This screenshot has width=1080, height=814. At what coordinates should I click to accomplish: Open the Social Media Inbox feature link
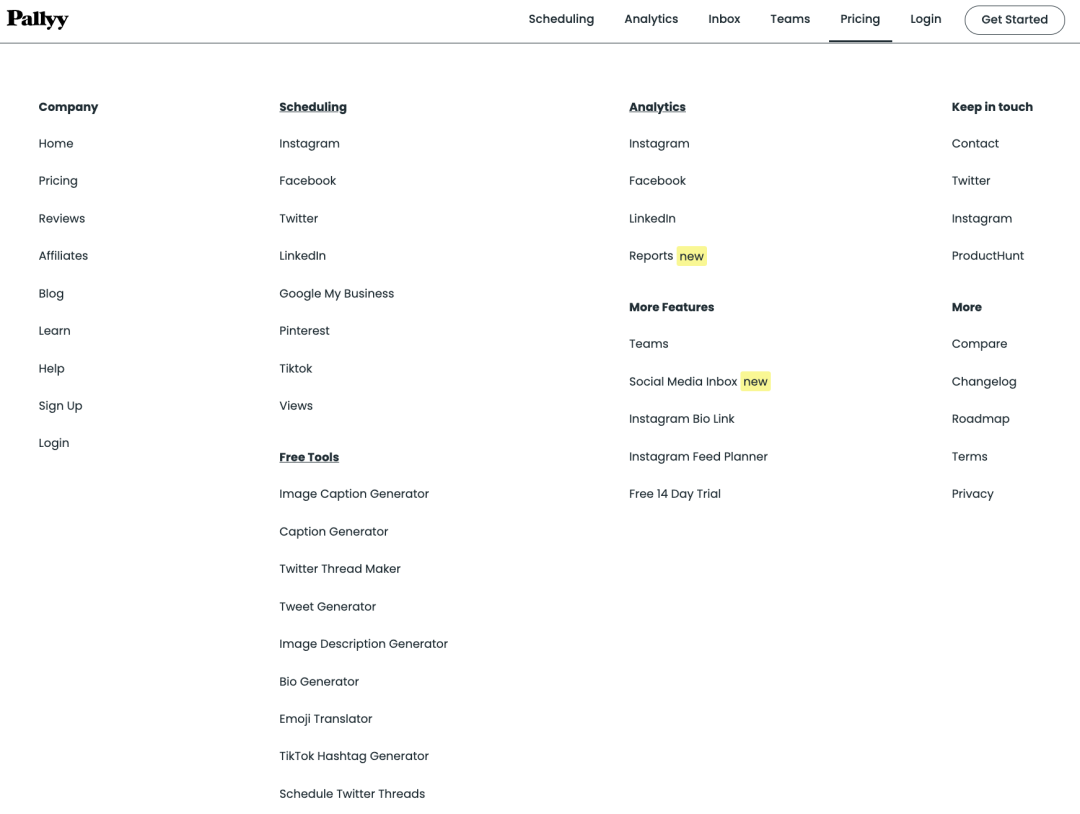click(683, 382)
